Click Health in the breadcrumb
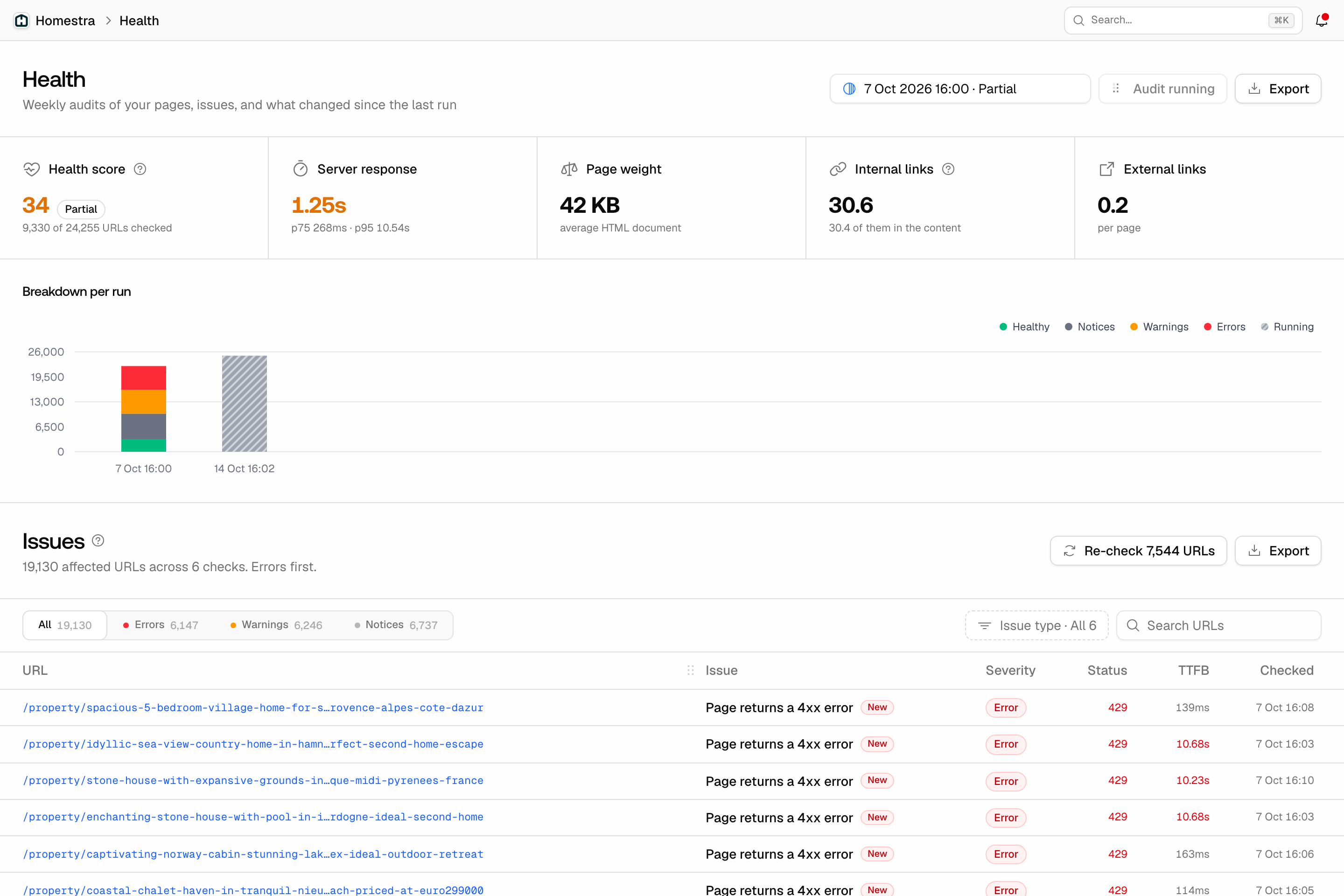Screen dimensions: 1344x896 click(139, 21)
